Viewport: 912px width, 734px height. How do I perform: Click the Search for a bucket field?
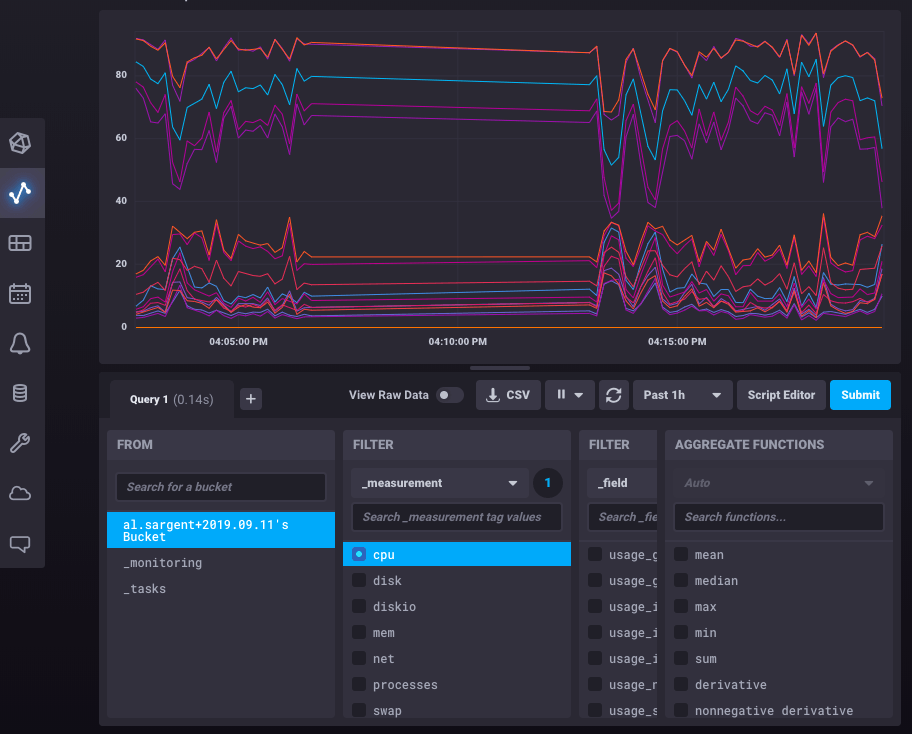pos(220,487)
